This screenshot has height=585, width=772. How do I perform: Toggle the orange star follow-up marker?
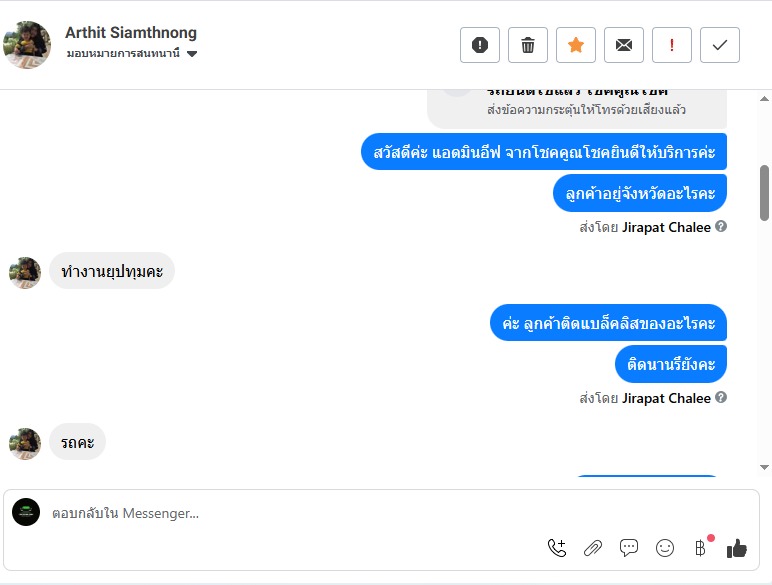(x=576, y=45)
